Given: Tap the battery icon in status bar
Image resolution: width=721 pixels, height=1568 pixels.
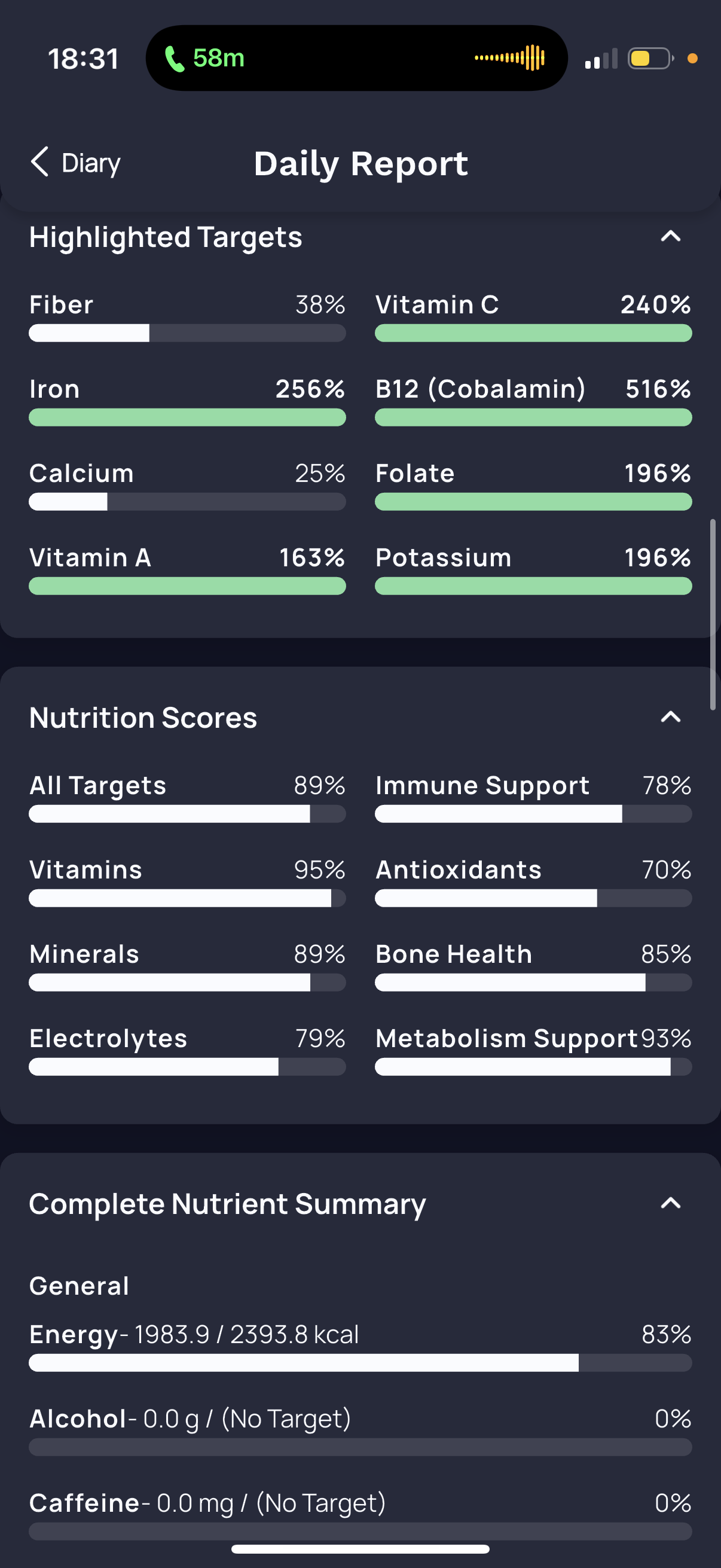Looking at the screenshot, I should point(650,59).
